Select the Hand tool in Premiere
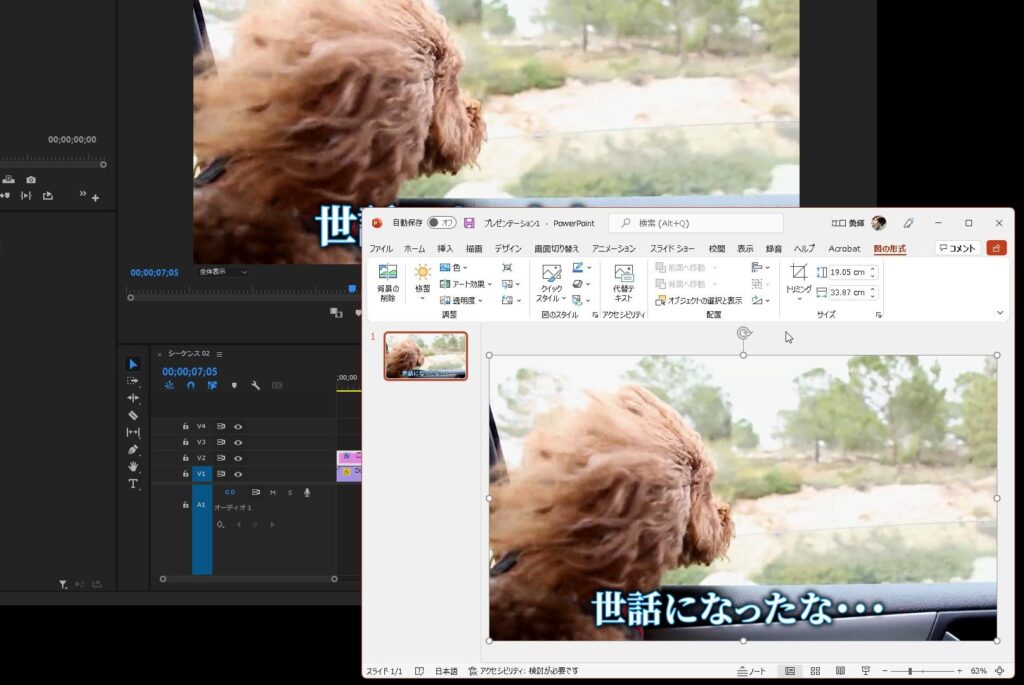 click(x=133, y=467)
